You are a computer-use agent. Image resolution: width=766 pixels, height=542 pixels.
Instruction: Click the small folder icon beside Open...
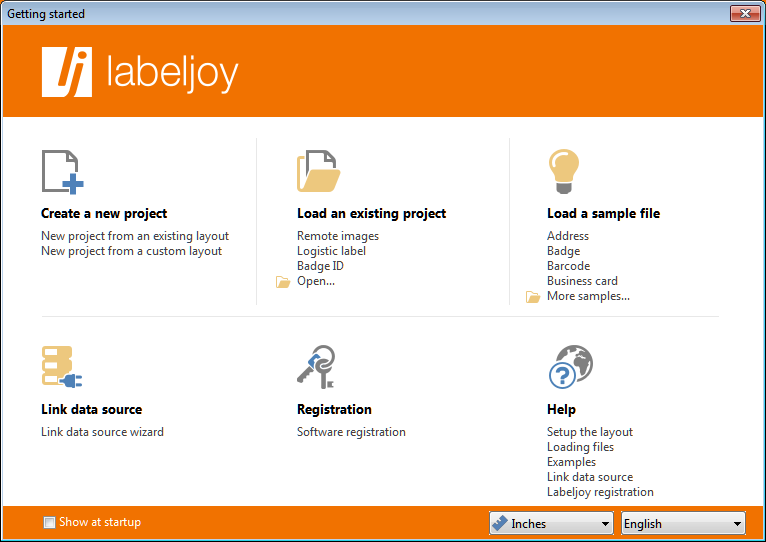point(283,282)
